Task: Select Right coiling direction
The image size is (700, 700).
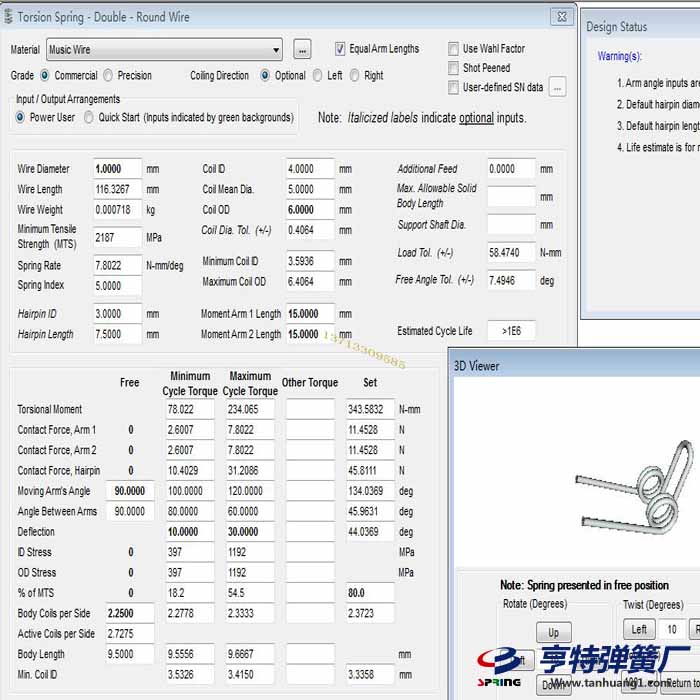Action: tap(354, 75)
